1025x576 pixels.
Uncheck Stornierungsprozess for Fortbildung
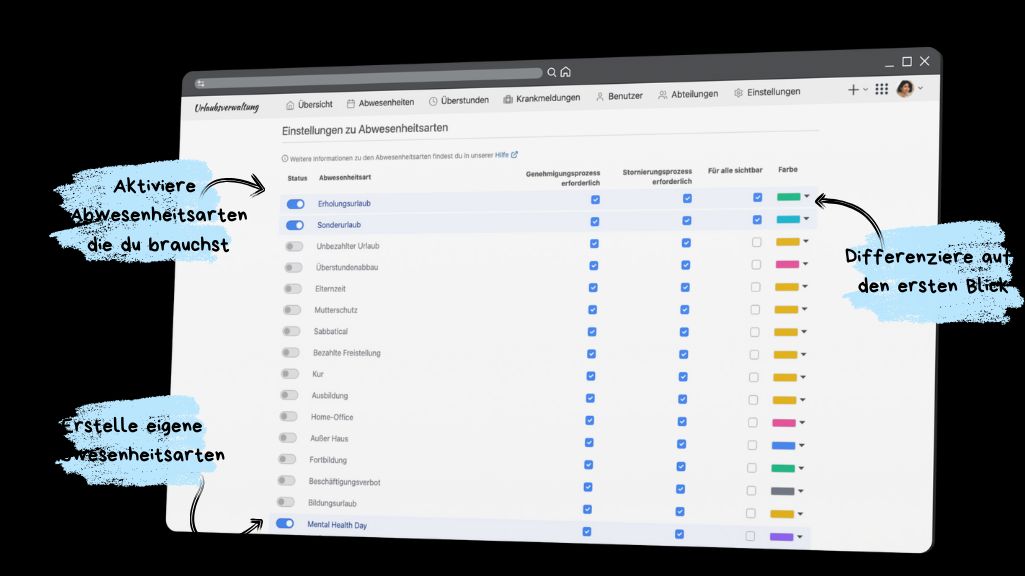click(x=681, y=466)
